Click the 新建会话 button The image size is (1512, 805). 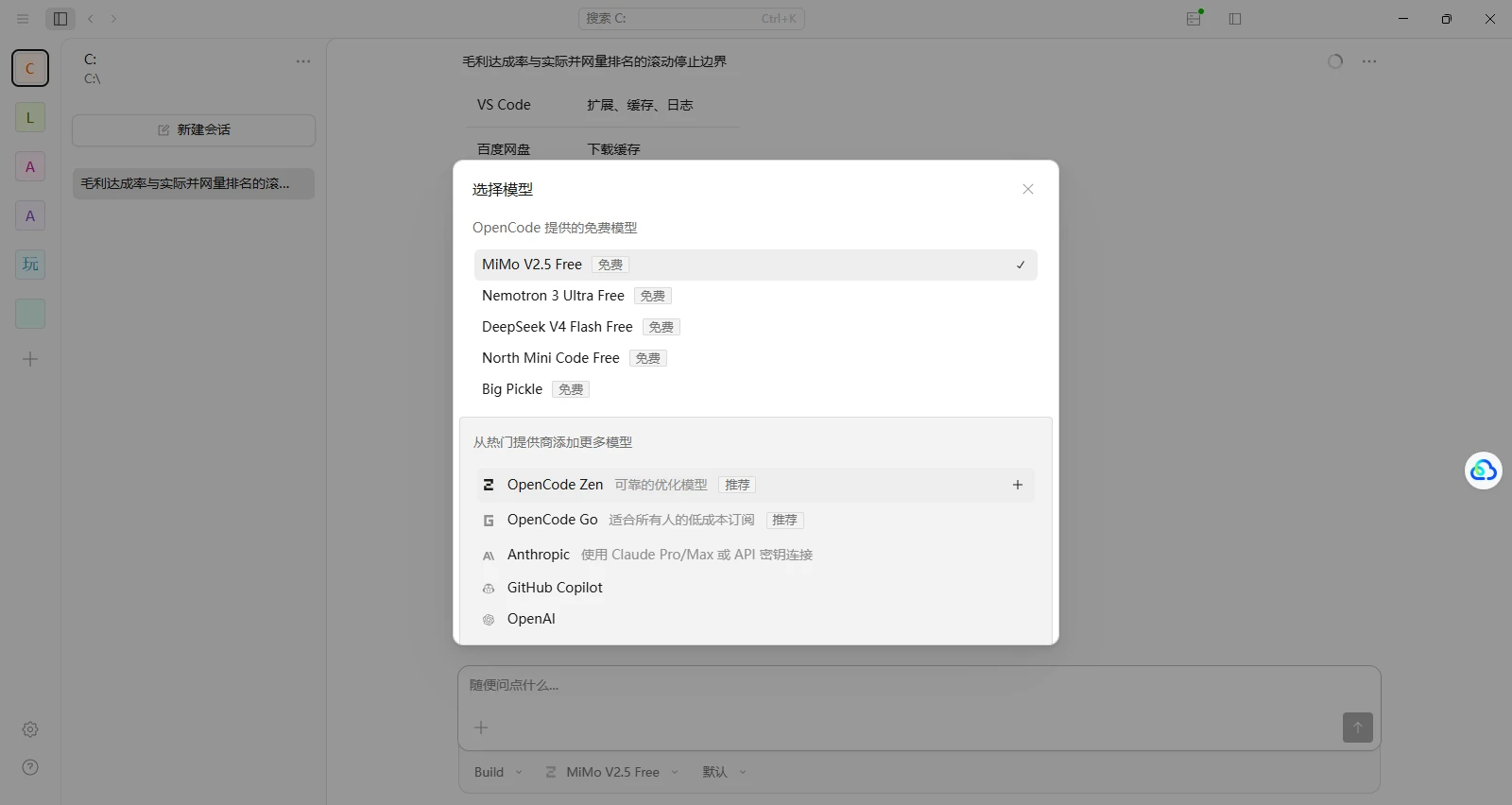194,130
